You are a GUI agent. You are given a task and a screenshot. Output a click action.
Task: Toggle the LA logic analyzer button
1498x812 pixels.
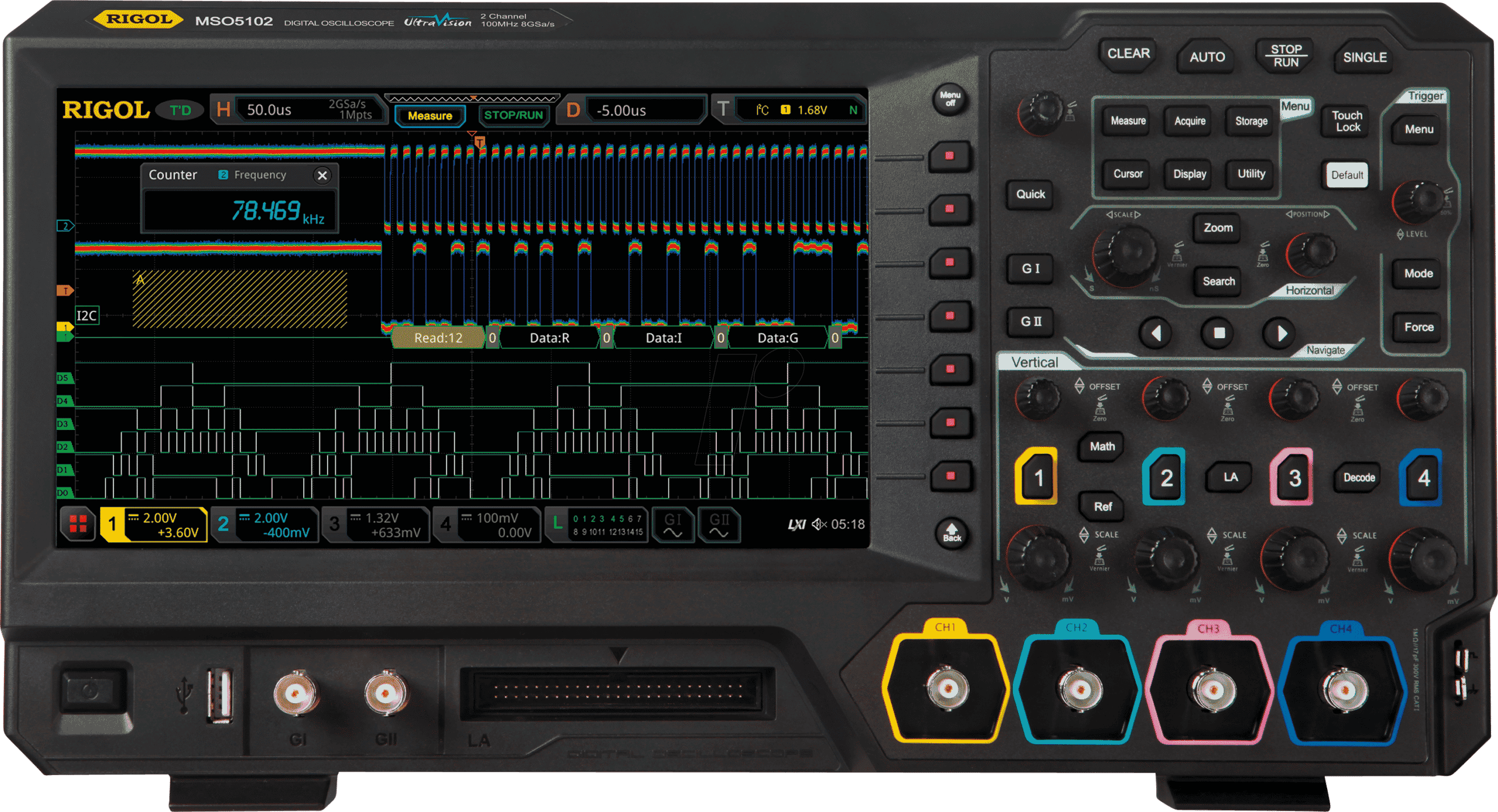pos(1230,477)
